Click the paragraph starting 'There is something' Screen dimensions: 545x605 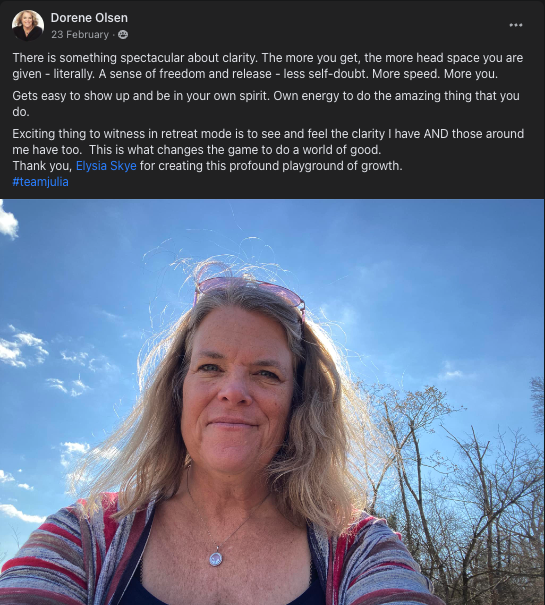point(268,66)
